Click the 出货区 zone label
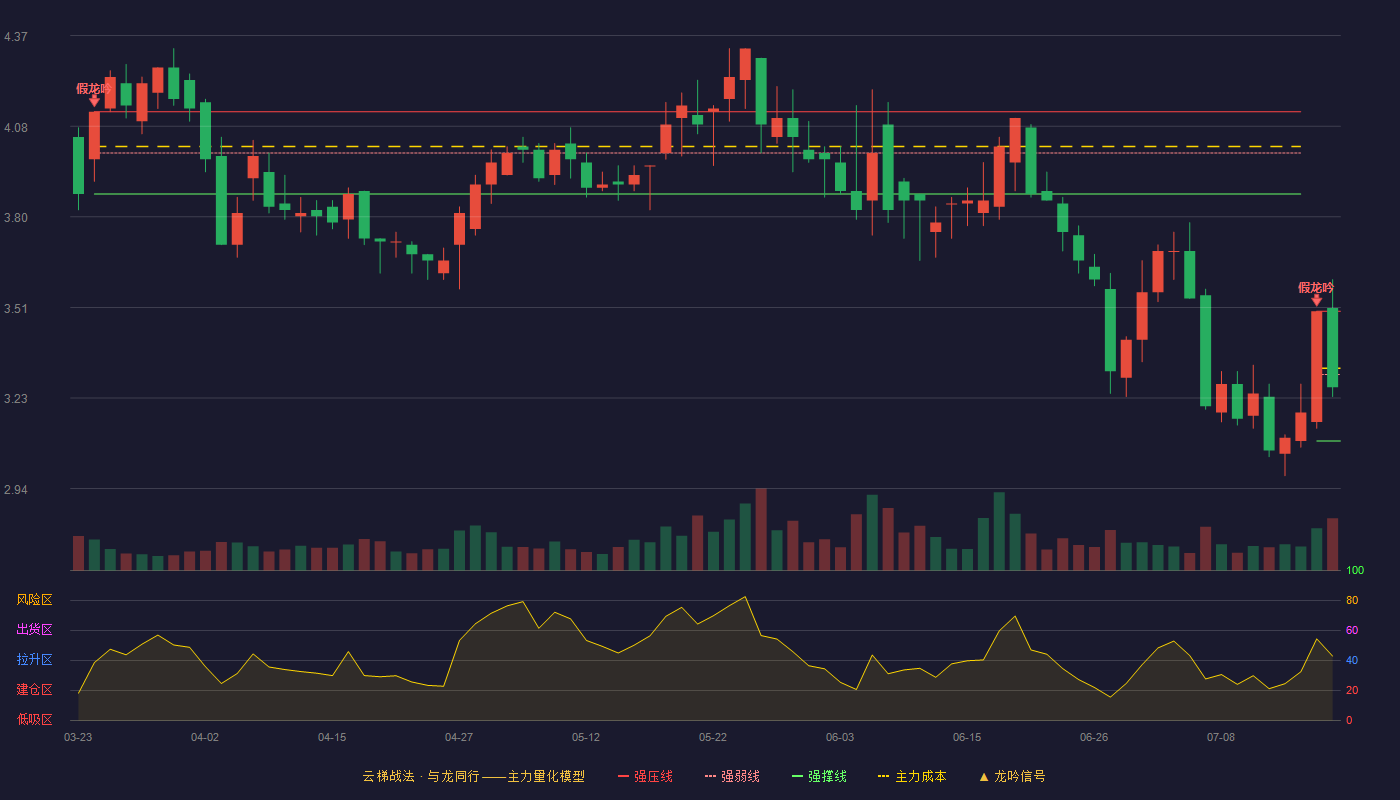This screenshot has width=1400, height=800. coord(34,630)
